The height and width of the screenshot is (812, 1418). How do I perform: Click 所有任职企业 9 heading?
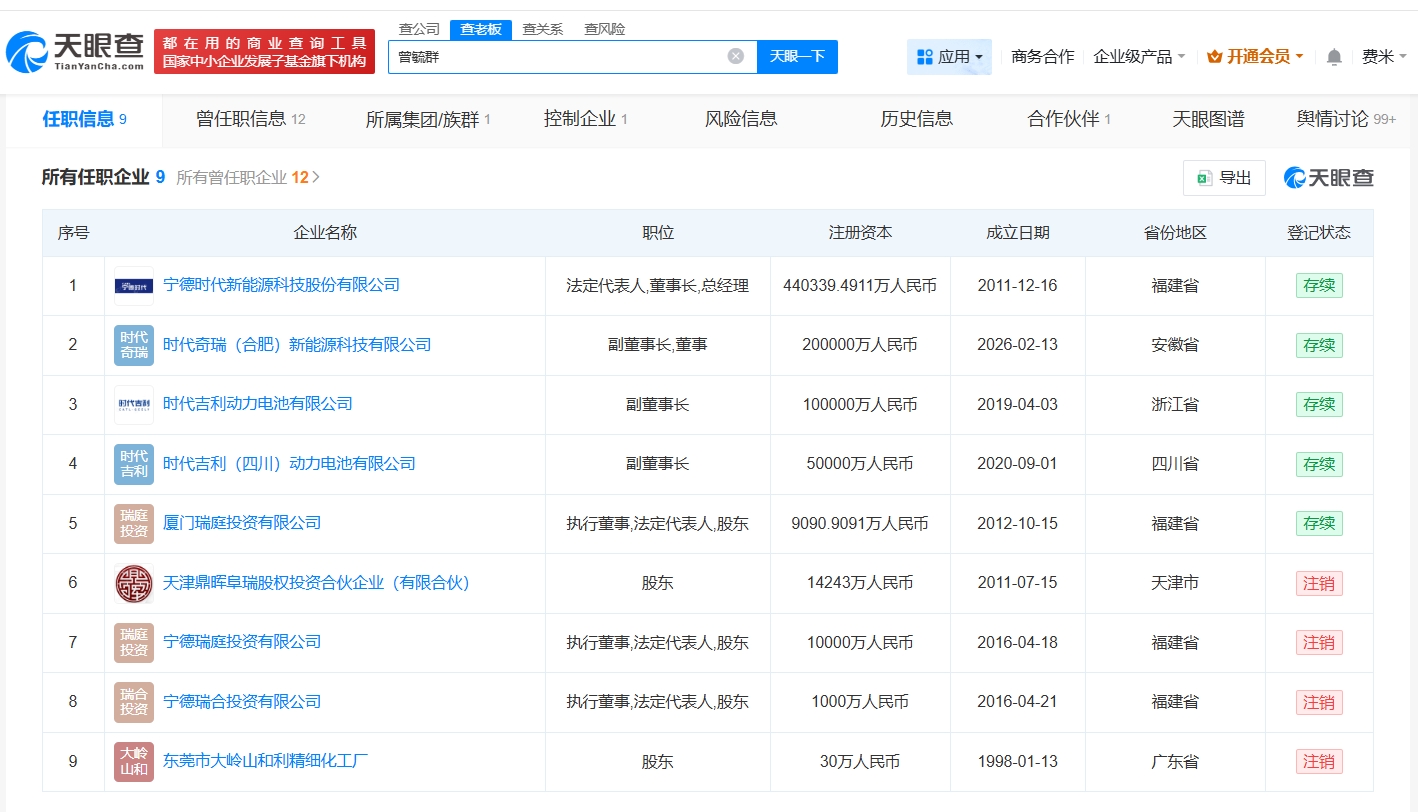pyautogui.click(x=103, y=178)
